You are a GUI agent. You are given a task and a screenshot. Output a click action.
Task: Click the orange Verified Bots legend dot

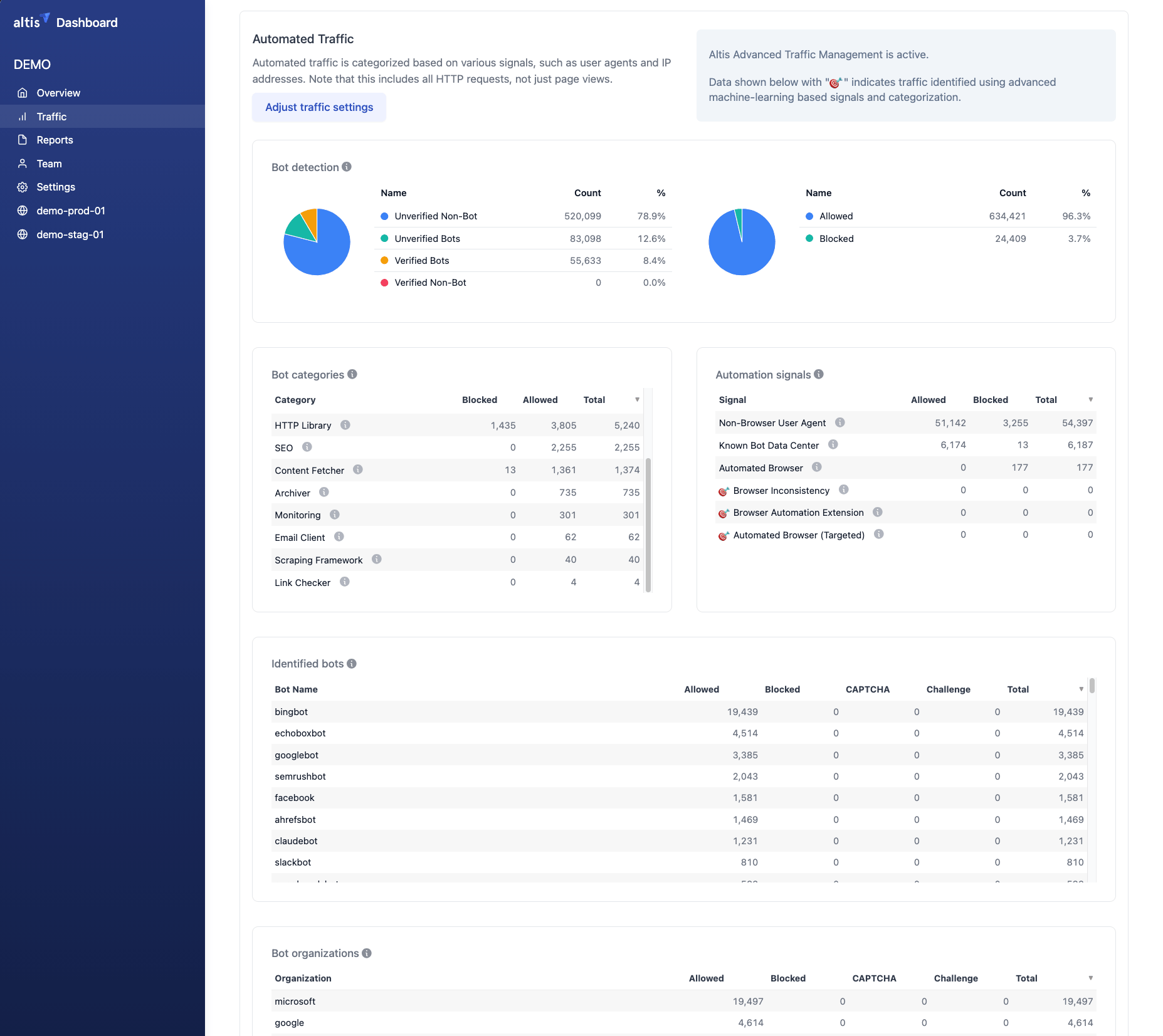[384, 261]
